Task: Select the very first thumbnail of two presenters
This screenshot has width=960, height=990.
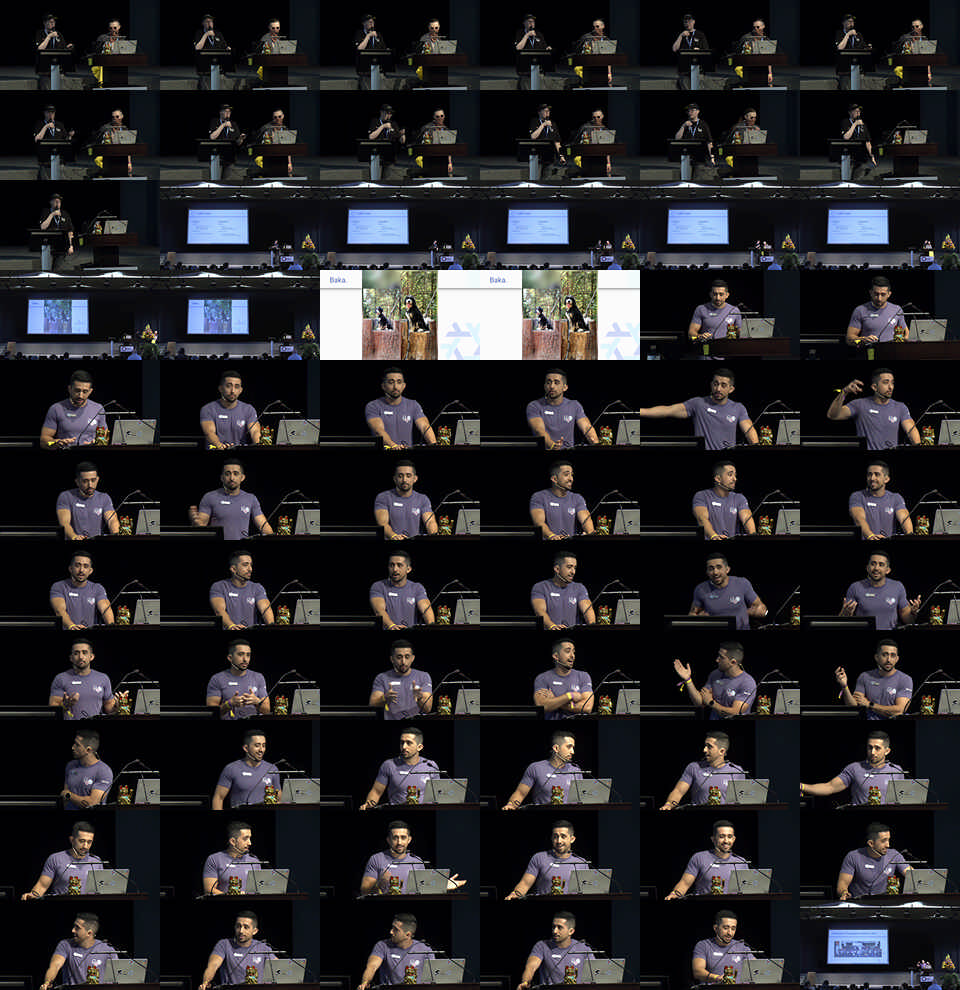Action: click(80, 45)
